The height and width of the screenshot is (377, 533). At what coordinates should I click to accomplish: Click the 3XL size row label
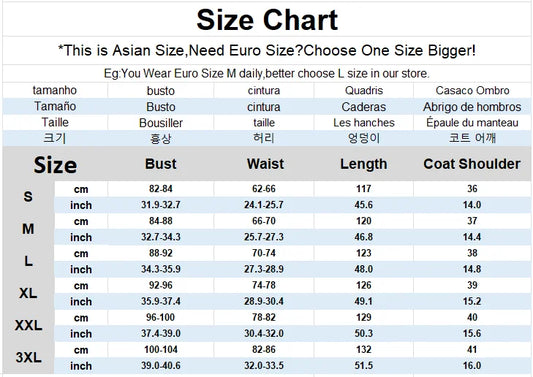pos(29,357)
